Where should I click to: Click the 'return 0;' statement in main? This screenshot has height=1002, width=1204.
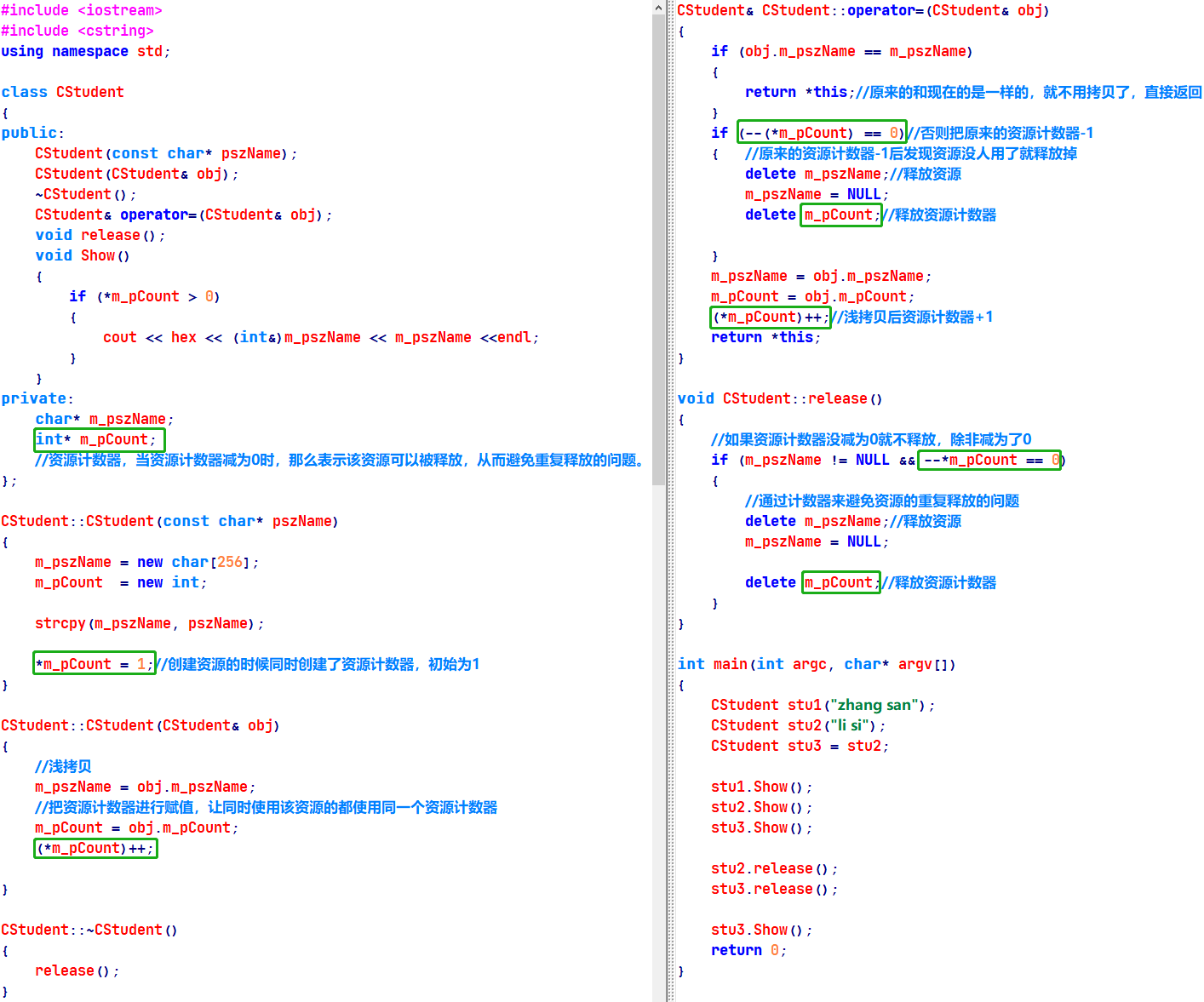[x=749, y=950]
